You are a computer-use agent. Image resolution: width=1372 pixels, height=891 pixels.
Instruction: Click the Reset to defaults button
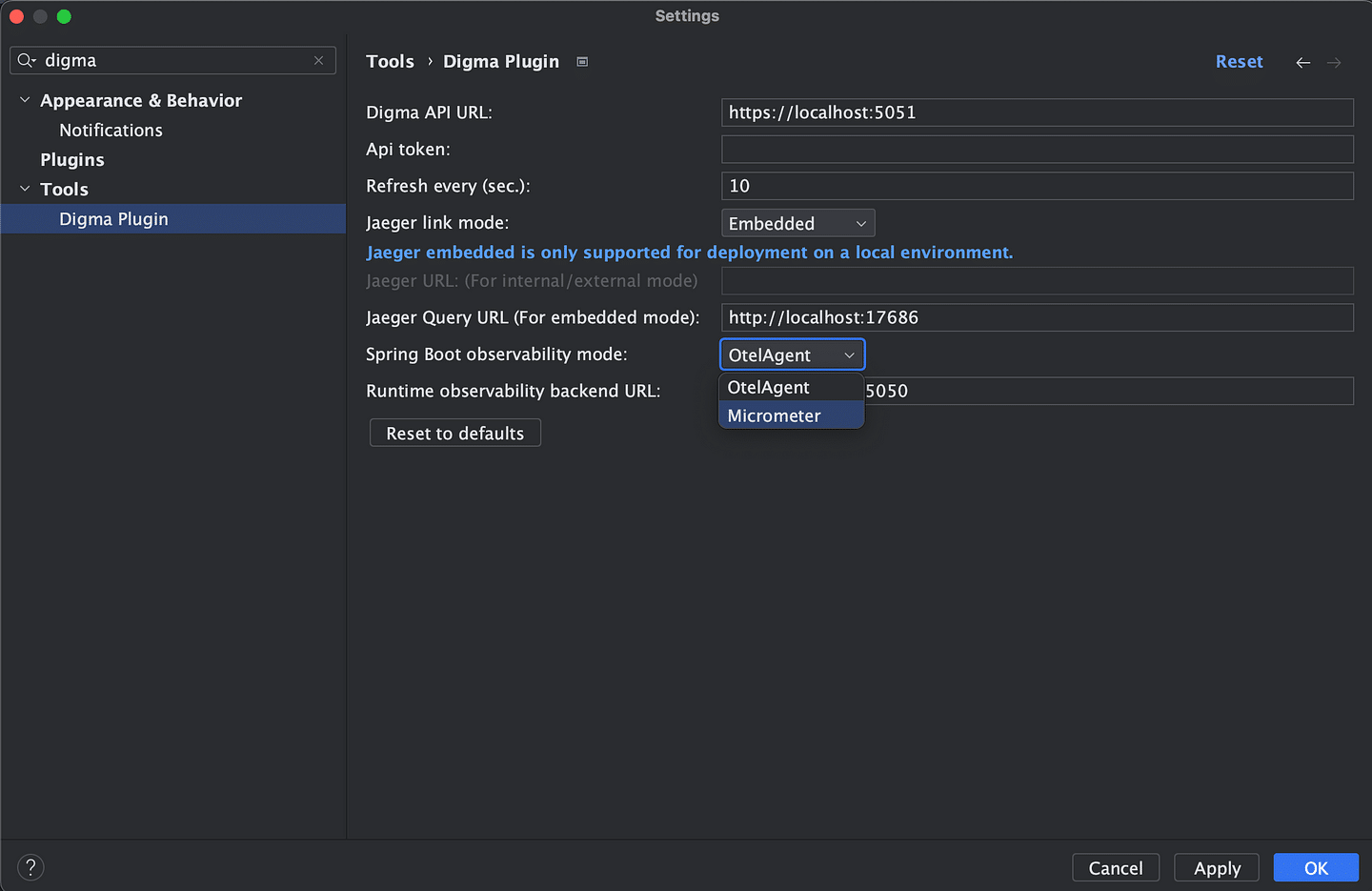455,434
